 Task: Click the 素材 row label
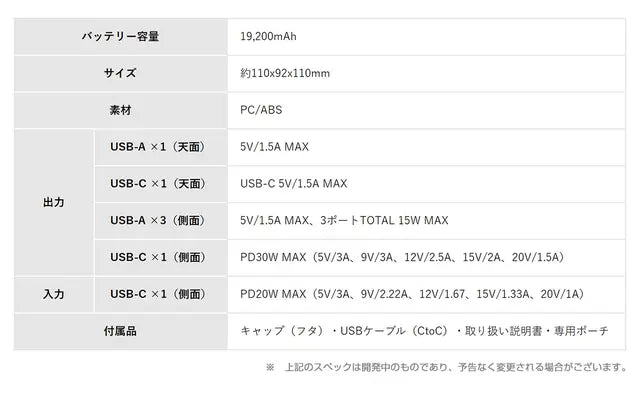(x=120, y=110)
